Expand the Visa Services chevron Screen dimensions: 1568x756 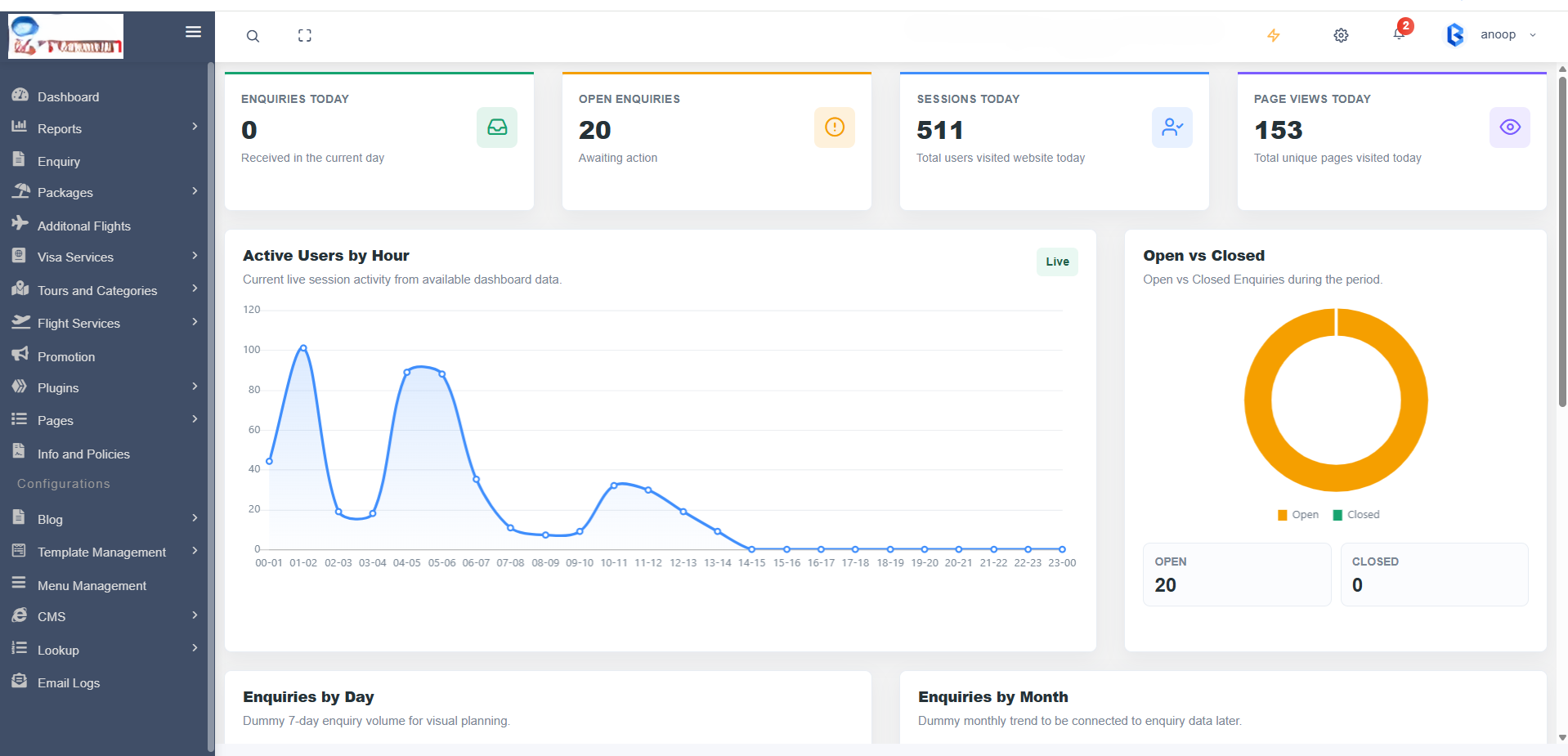tap(195, 255)
